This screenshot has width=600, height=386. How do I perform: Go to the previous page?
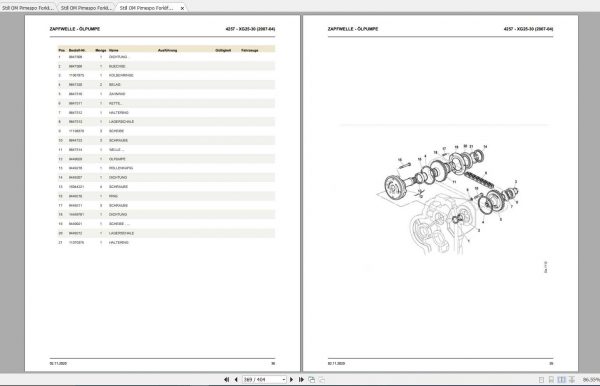click(236, 379)
